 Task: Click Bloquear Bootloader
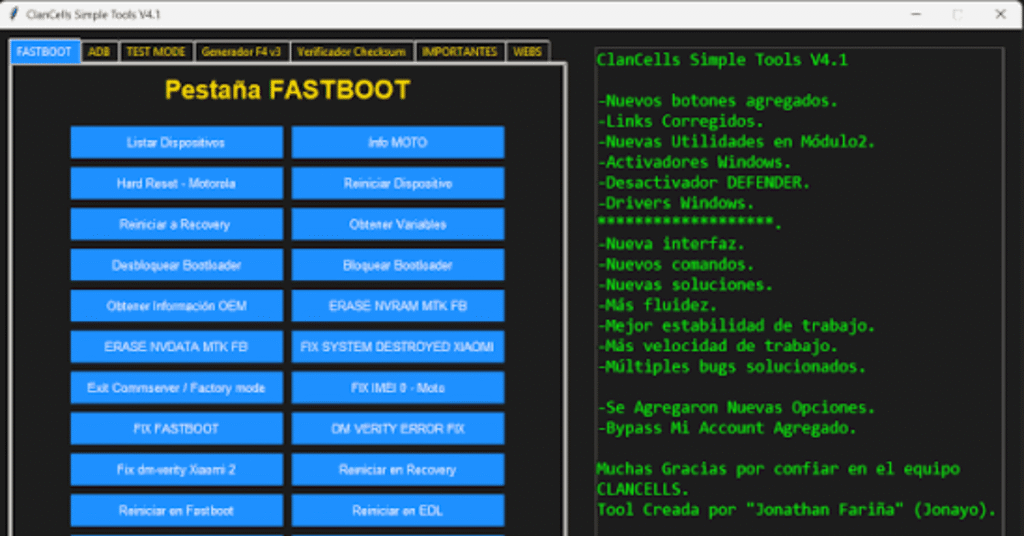pyautogui.click(x=398, y=265)
